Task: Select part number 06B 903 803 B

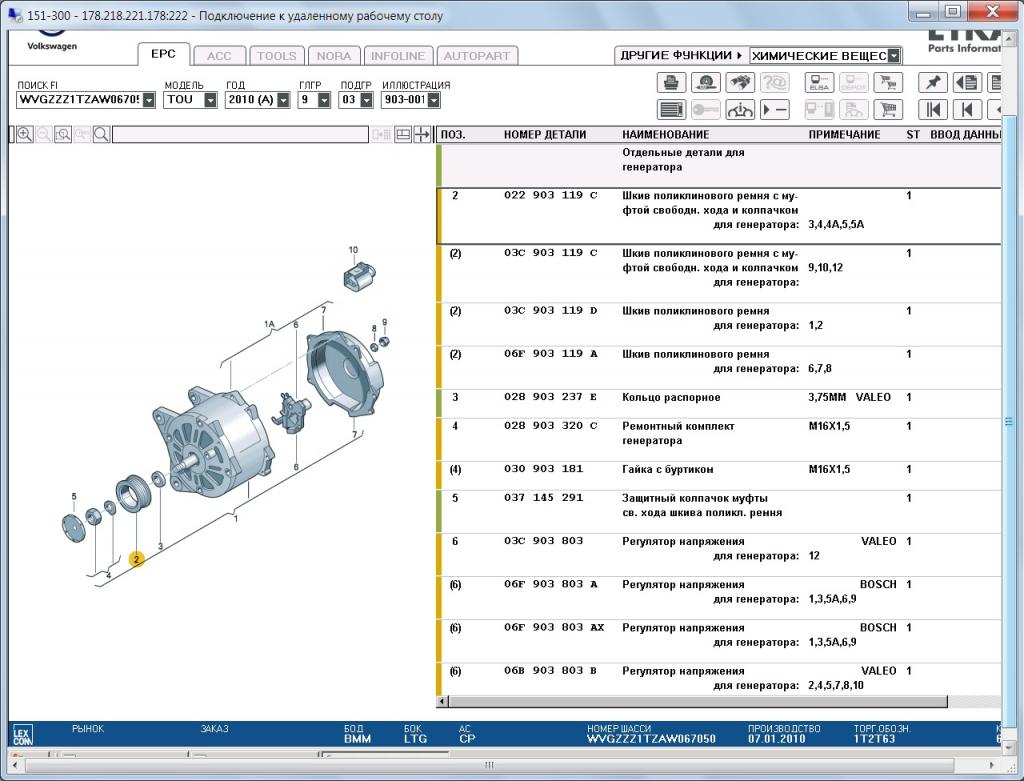Action: [551, 671]
